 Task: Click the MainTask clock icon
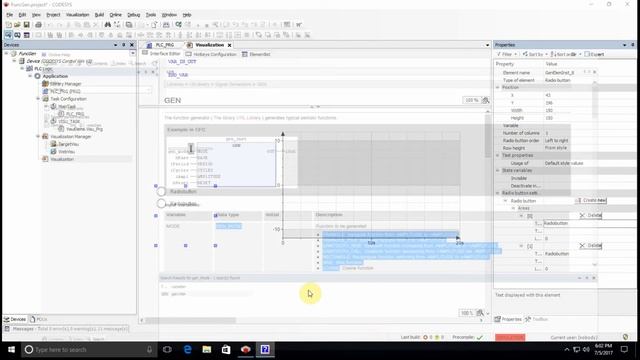tap(53, 107)
